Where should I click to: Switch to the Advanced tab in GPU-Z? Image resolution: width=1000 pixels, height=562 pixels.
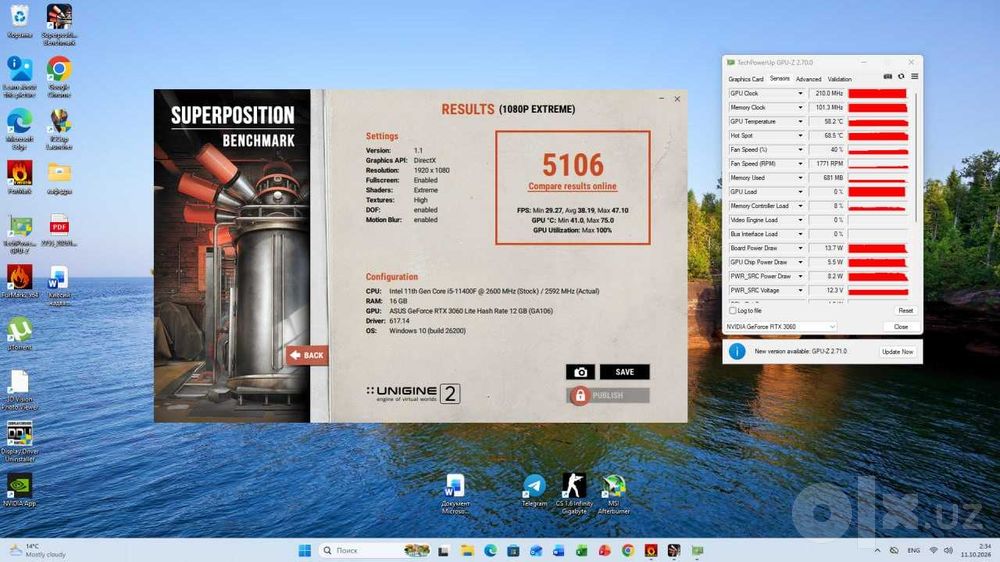(808, 79)
